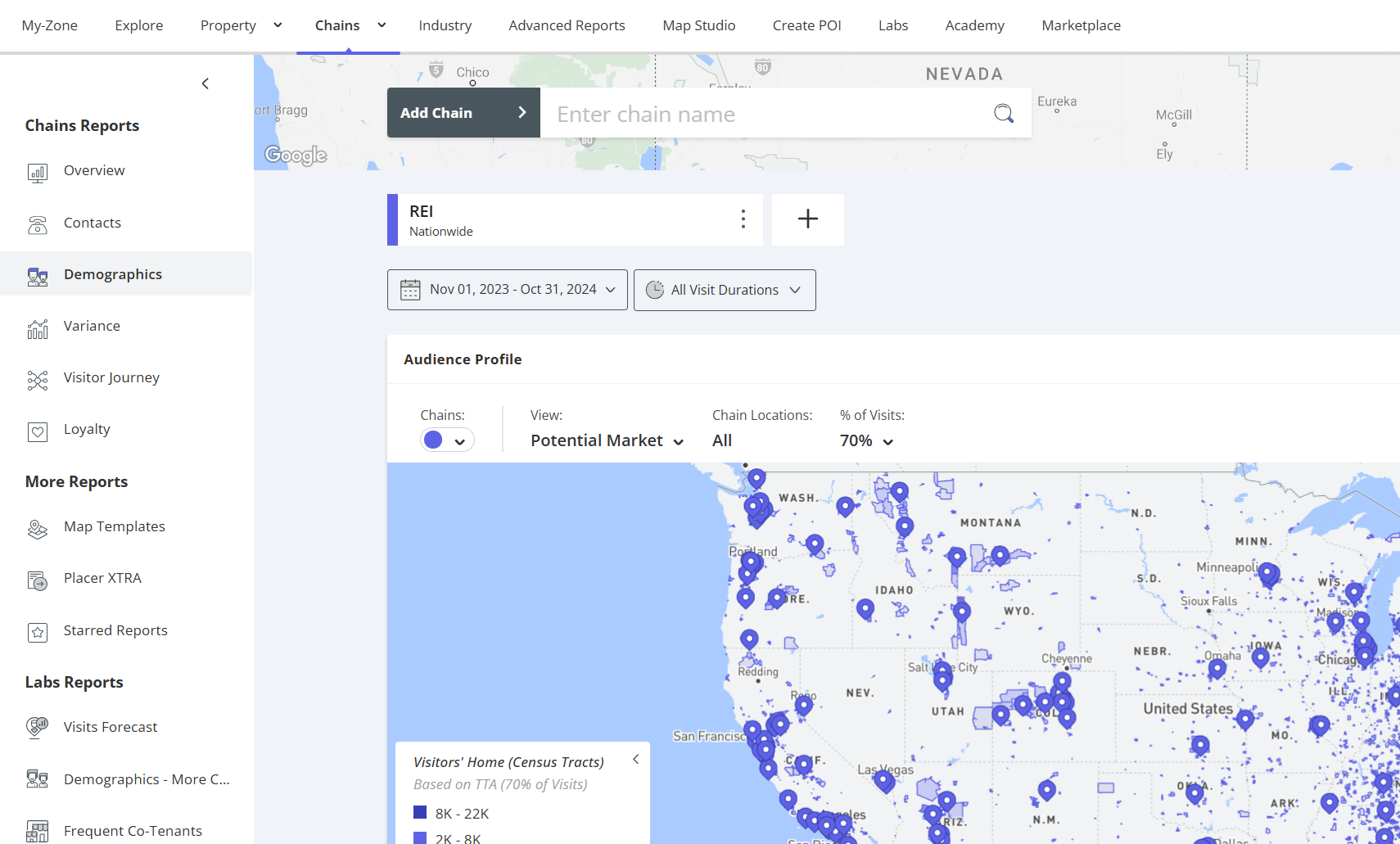The height and width of the screenshot is (844, 1400).
Task: Open the Explore tab
Action: (x=139, y=25)
